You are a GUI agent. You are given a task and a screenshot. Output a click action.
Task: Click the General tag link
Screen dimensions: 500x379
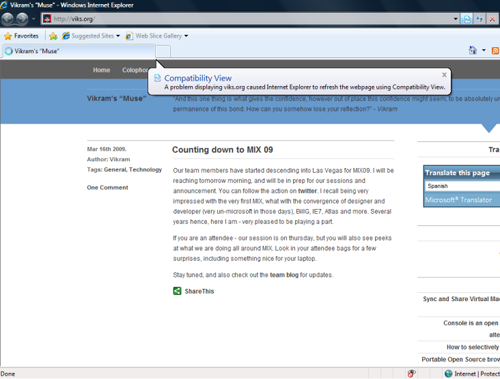pyautogui.click(x=115, y=170)
